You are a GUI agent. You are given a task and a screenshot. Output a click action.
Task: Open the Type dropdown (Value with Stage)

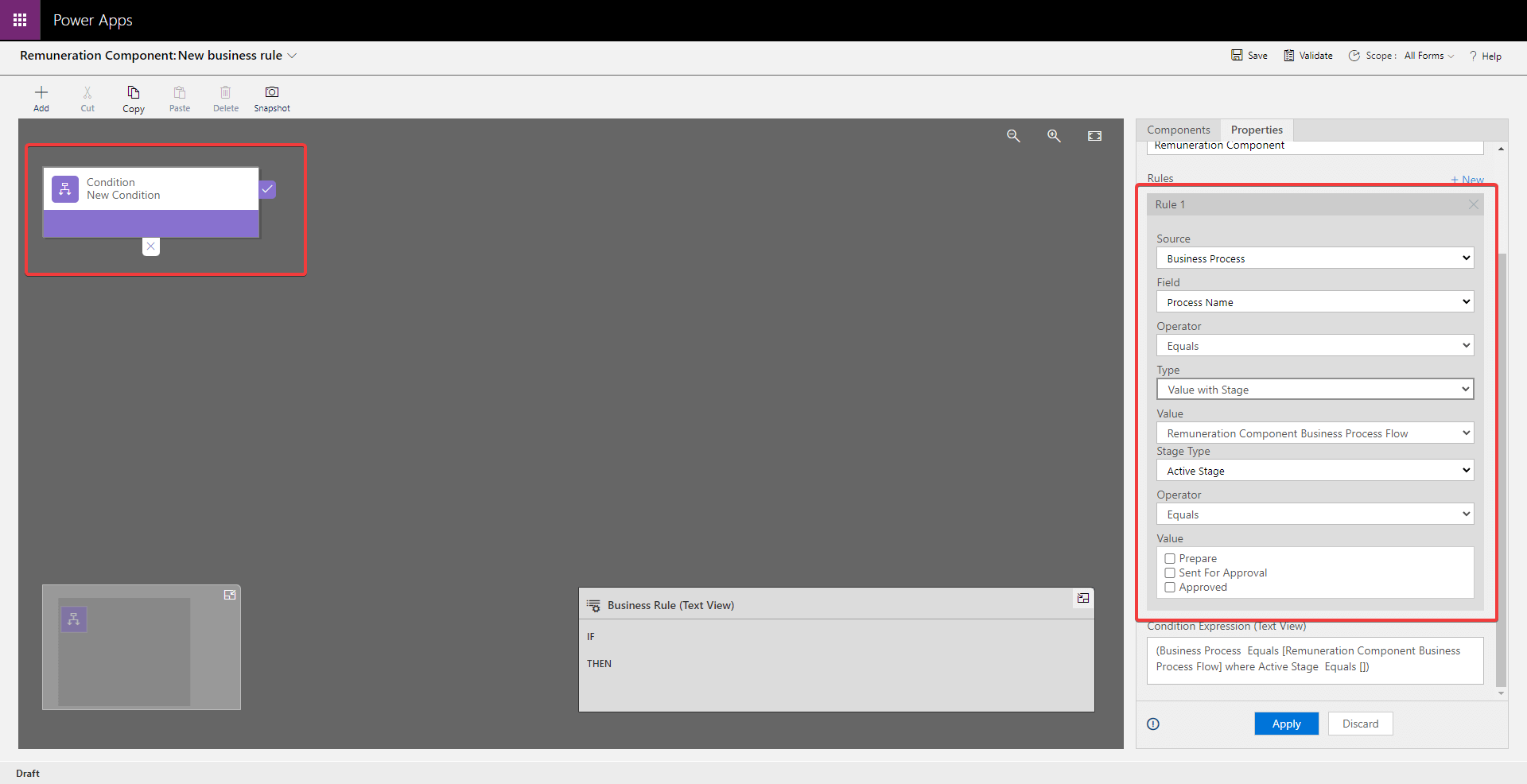[x=1315, y=390]
